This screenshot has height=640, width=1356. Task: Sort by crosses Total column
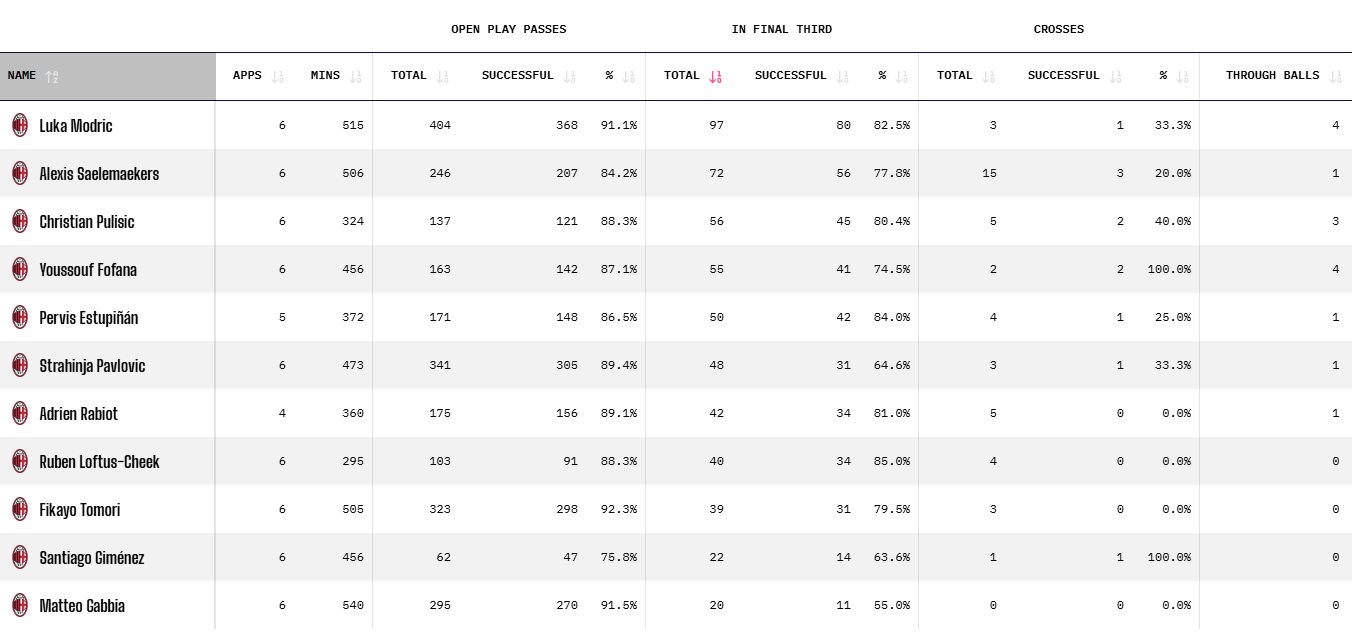pos(988,76)
